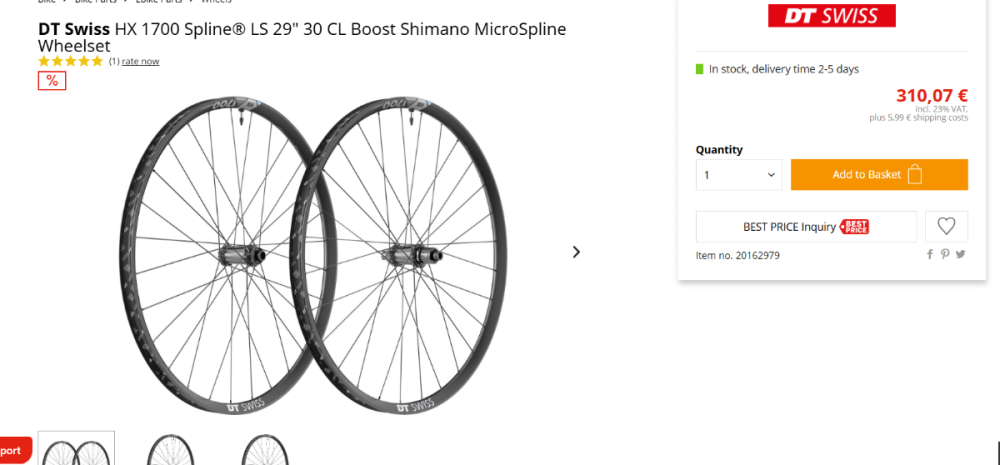Select the third wheel thumbnail

click(x=264, y=450)
